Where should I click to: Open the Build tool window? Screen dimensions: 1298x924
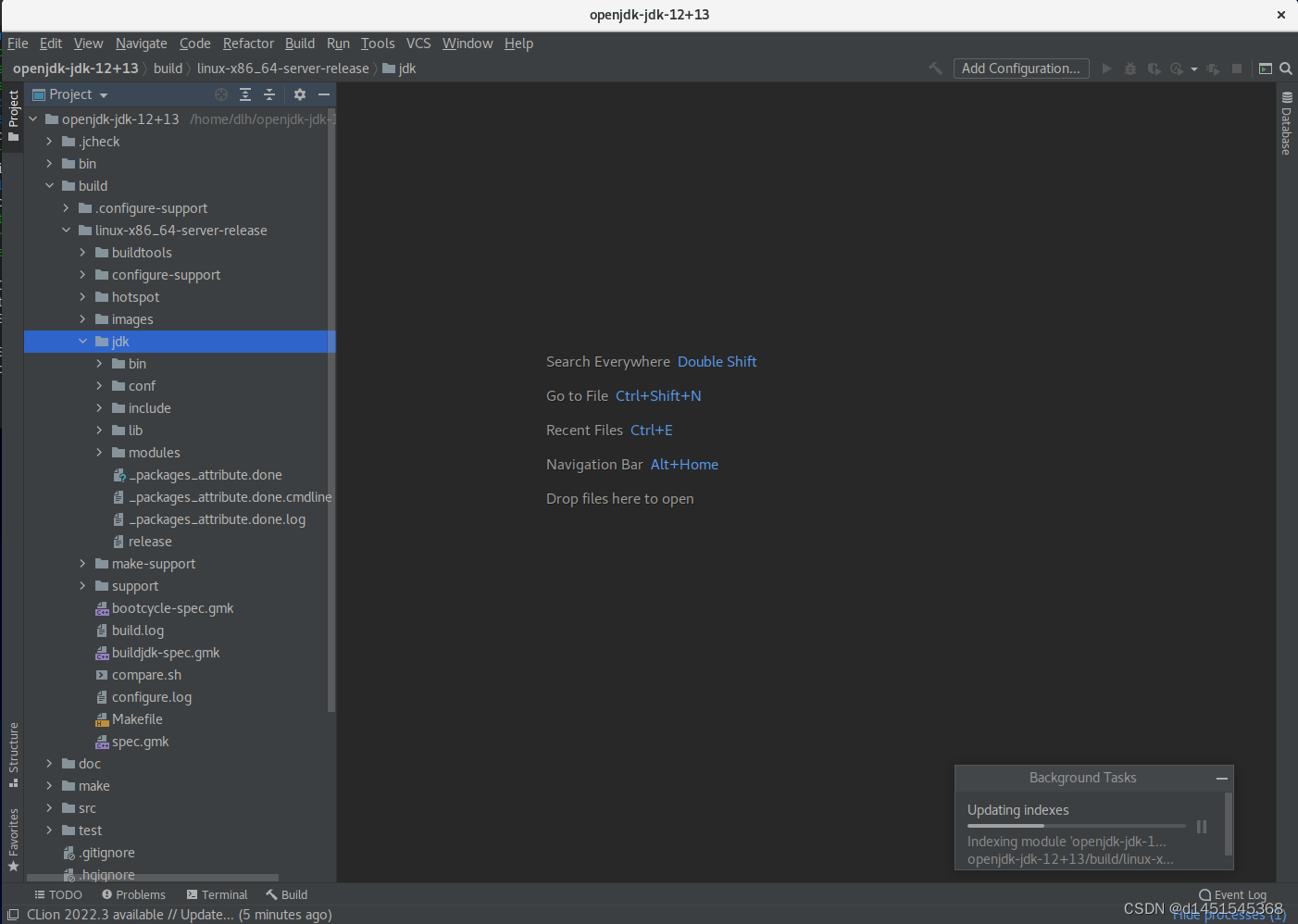click(287, 894)
